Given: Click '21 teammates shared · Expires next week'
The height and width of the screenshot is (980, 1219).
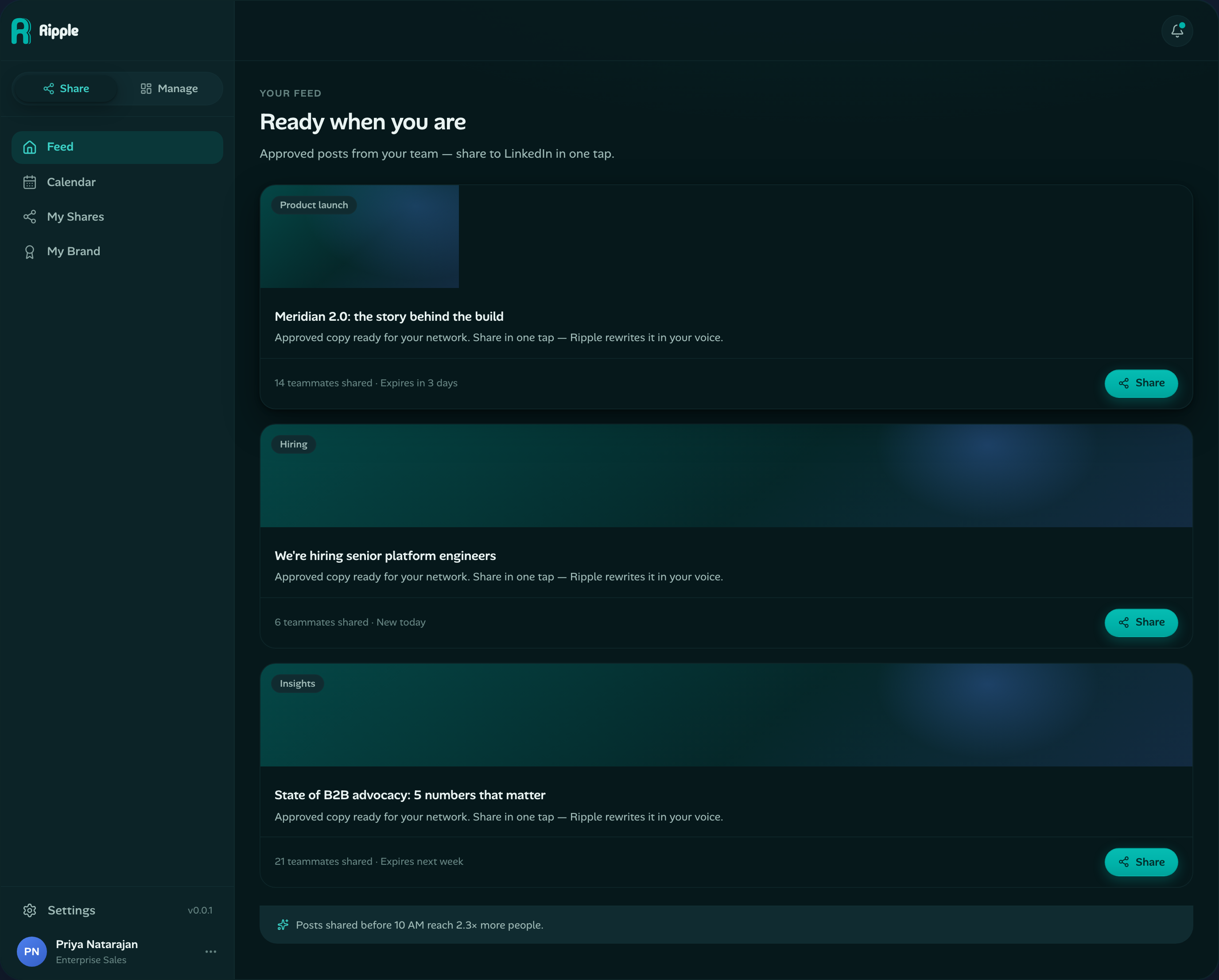Looking at the screenshot, I should pos(369,861).
